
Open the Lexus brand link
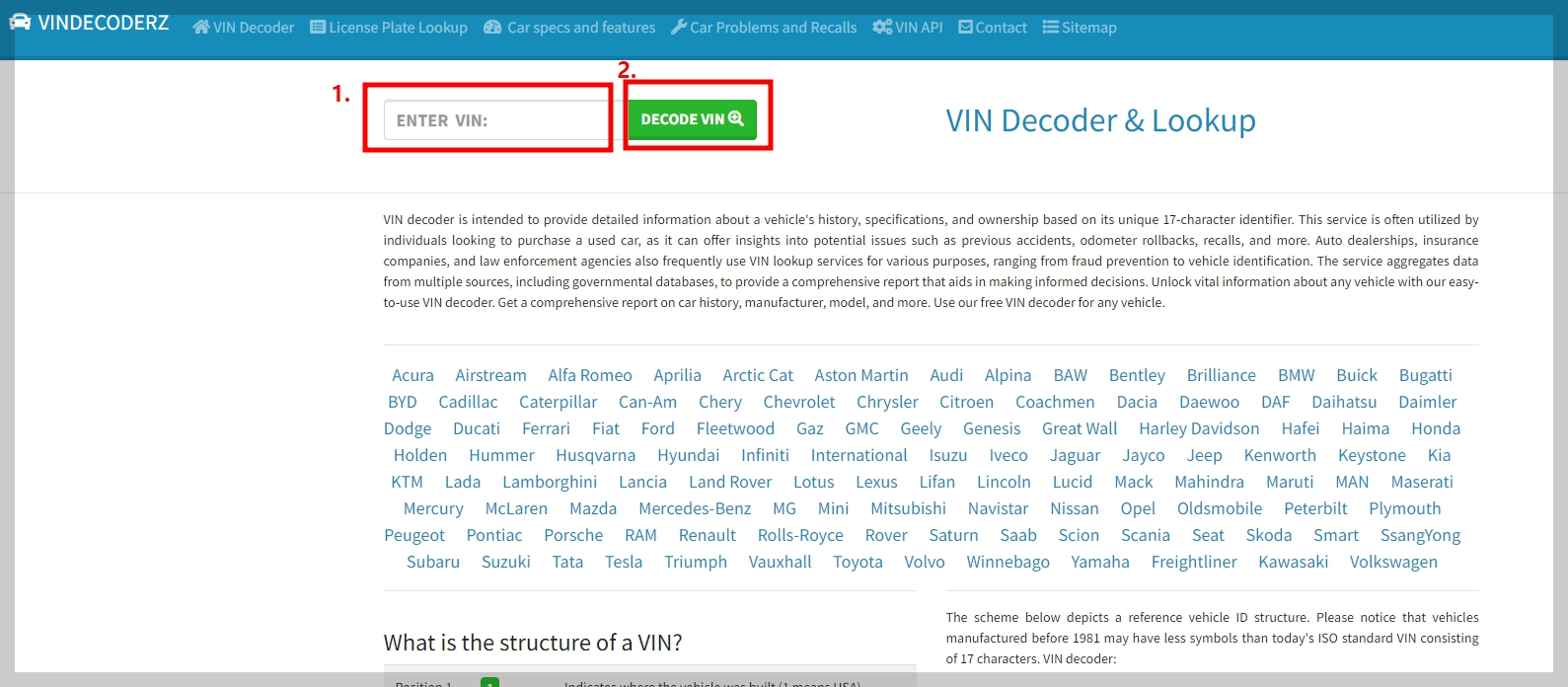click(x=876, y=482)
